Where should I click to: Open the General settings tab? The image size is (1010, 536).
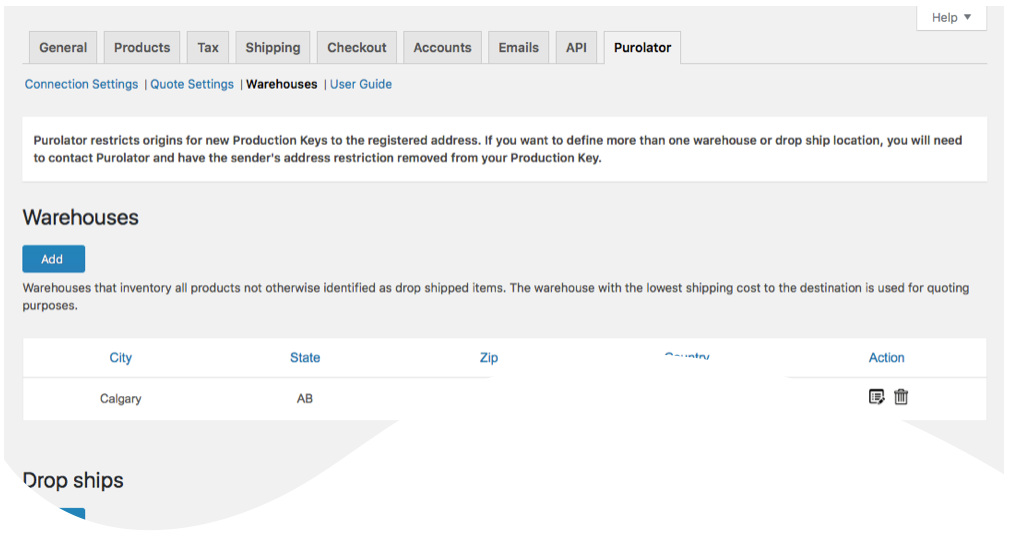[x=63, y=47]
